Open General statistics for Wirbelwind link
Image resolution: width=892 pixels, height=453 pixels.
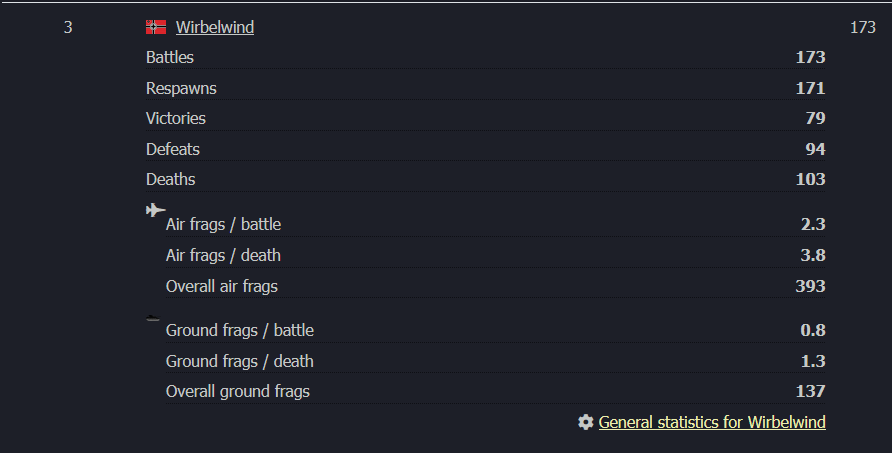(712, 422)
